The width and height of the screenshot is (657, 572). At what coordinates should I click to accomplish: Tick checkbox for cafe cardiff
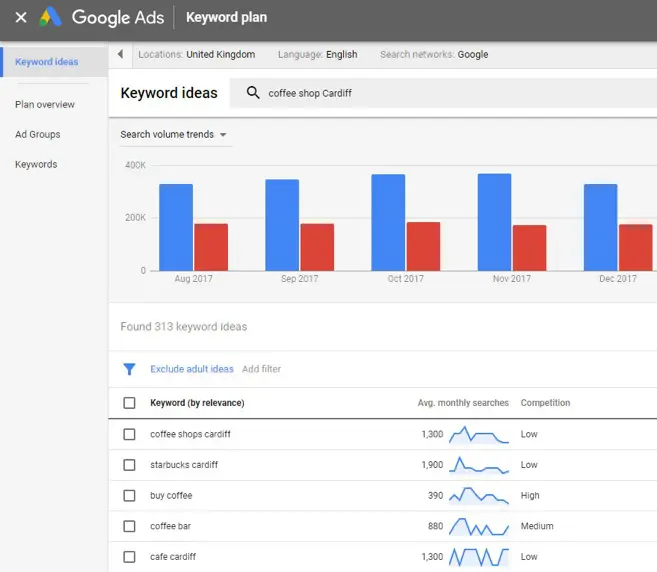click(x=129, y=556)
